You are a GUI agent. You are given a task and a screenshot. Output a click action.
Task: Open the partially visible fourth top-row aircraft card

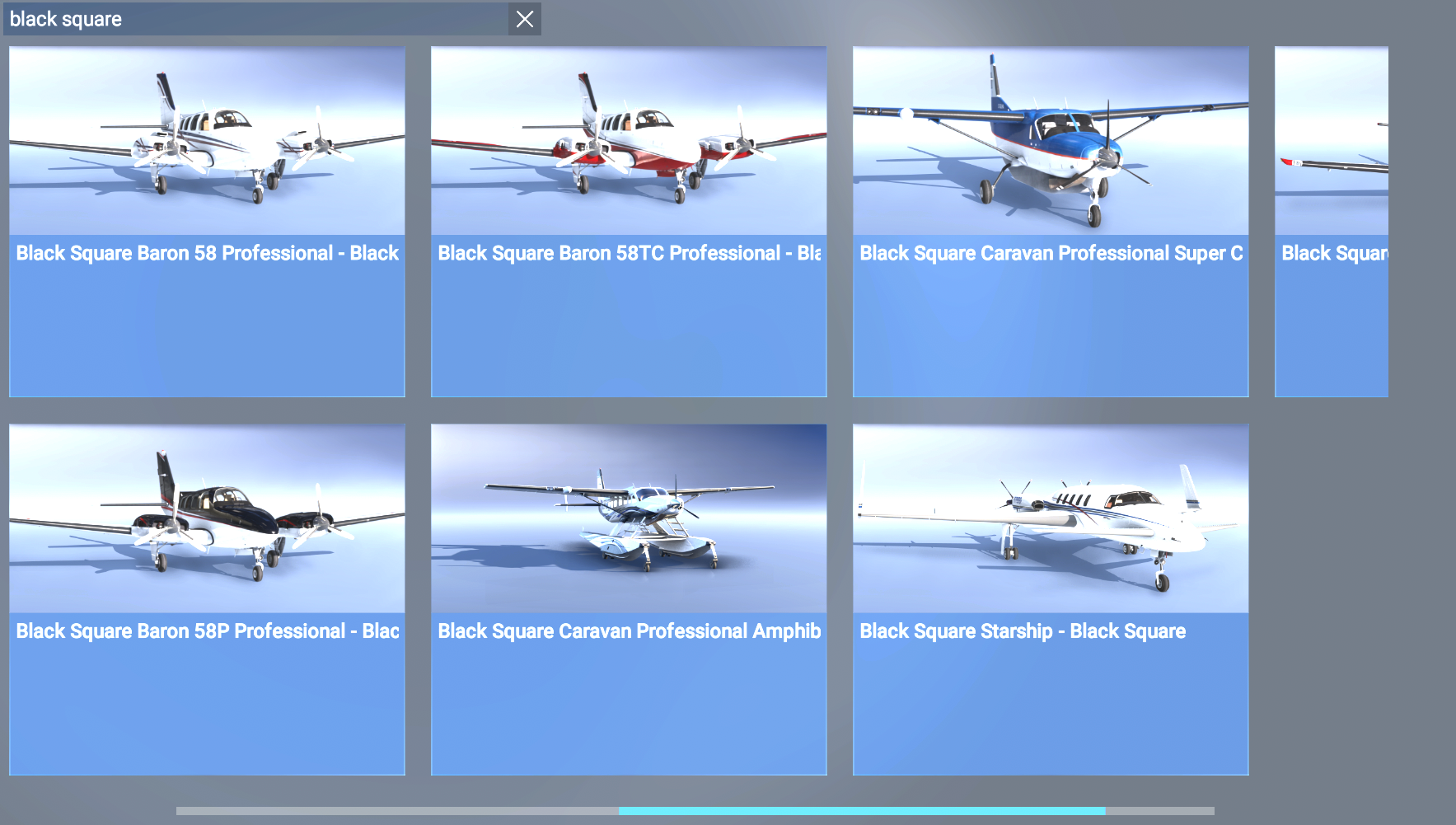[x=1332, y=222]
